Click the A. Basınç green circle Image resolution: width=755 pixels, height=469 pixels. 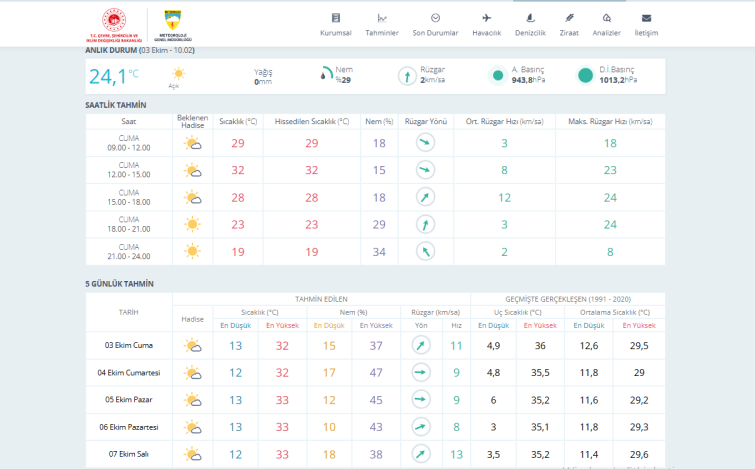pos(498,75)
